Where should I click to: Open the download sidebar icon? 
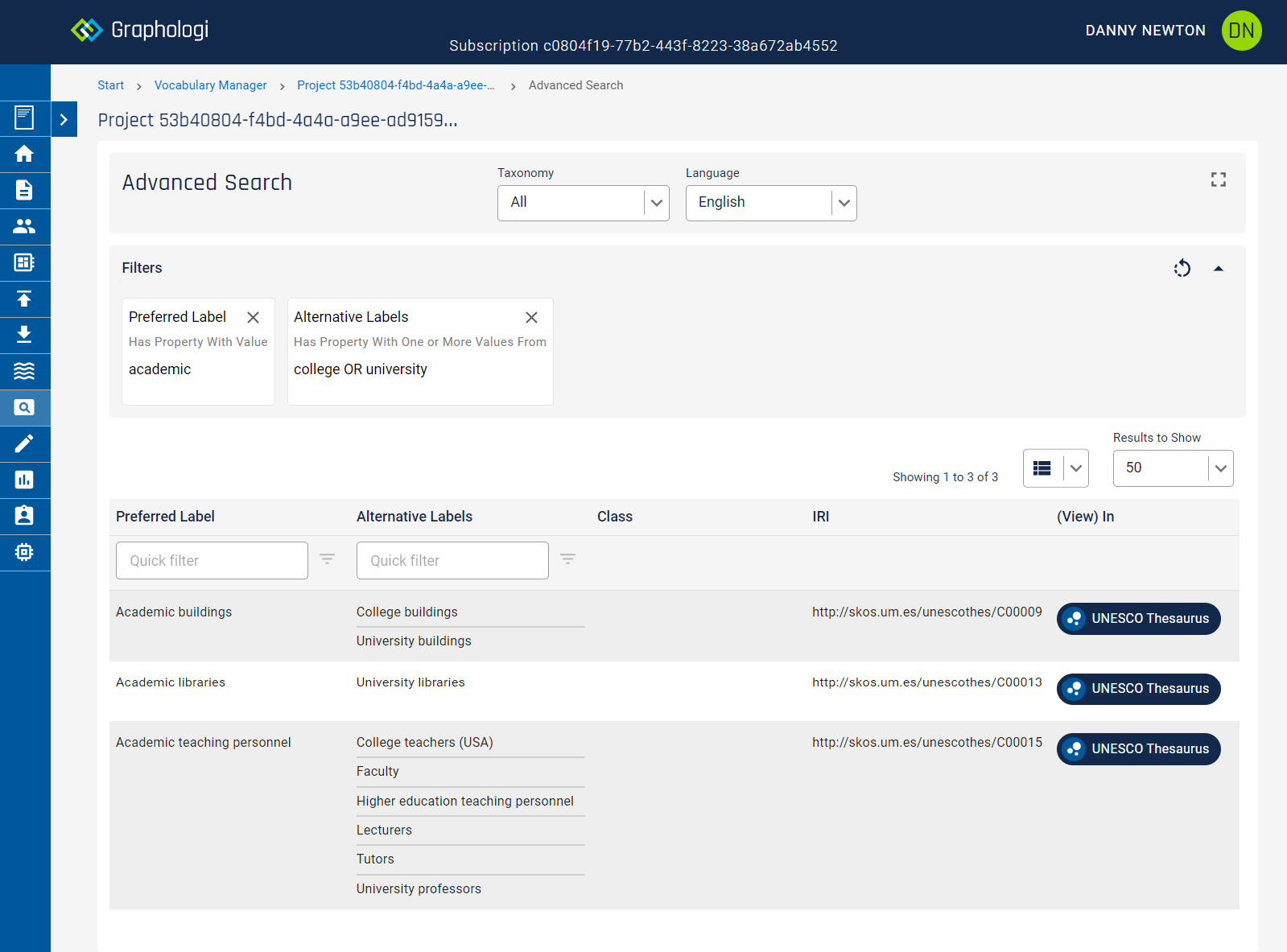pos(24,335)
